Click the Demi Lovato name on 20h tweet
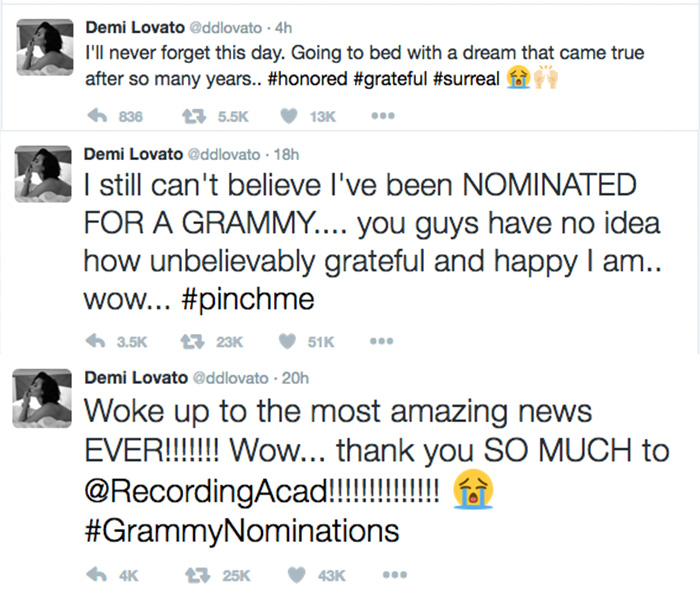This screenshot has width=700, height=612. (135, 377)
